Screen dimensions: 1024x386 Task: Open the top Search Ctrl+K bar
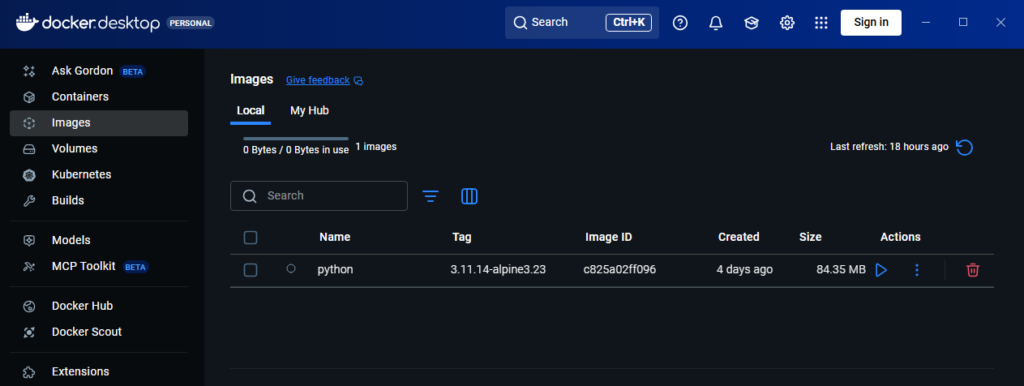582,23
